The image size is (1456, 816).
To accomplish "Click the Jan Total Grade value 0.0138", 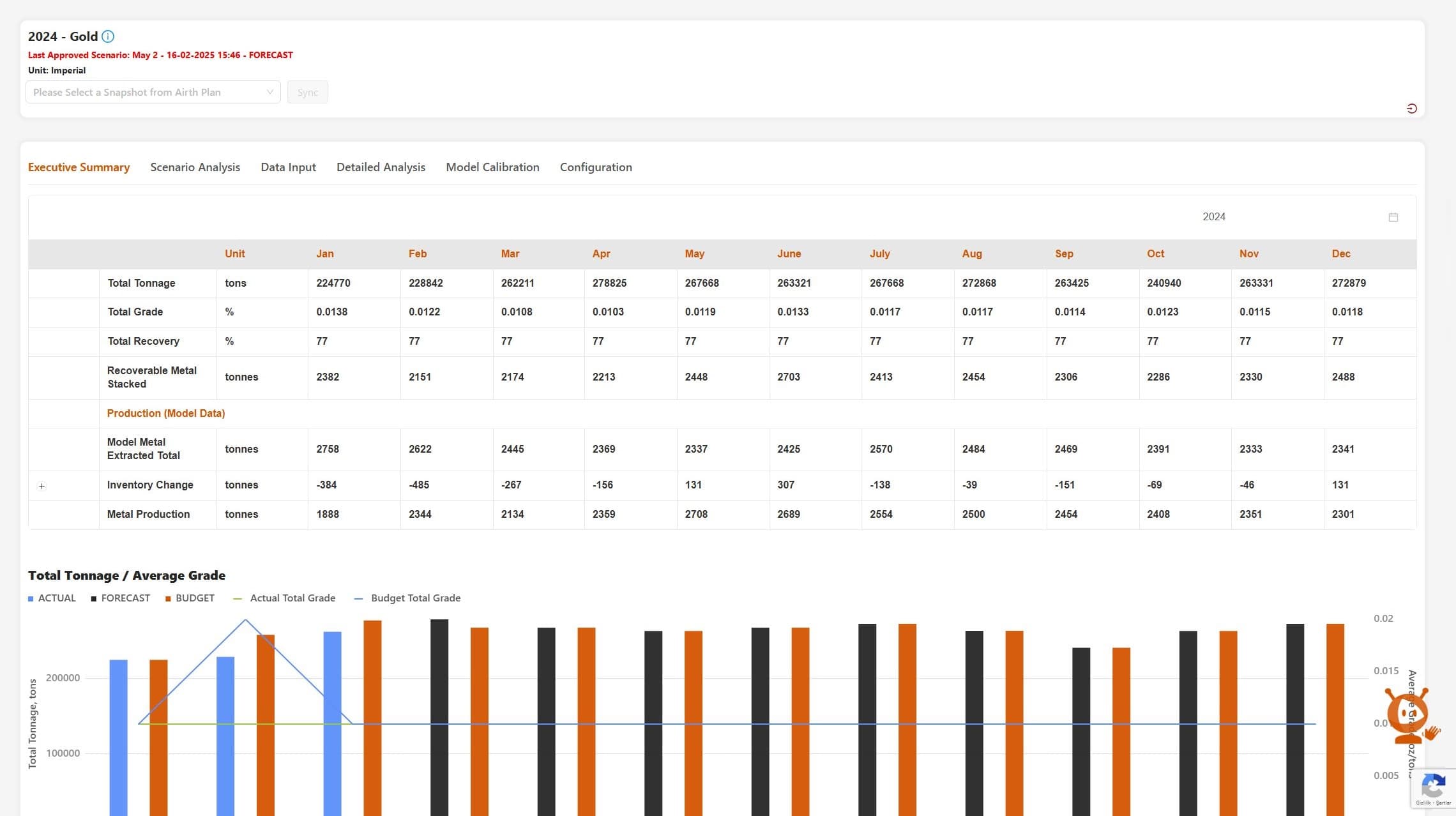I will point(332,312).
